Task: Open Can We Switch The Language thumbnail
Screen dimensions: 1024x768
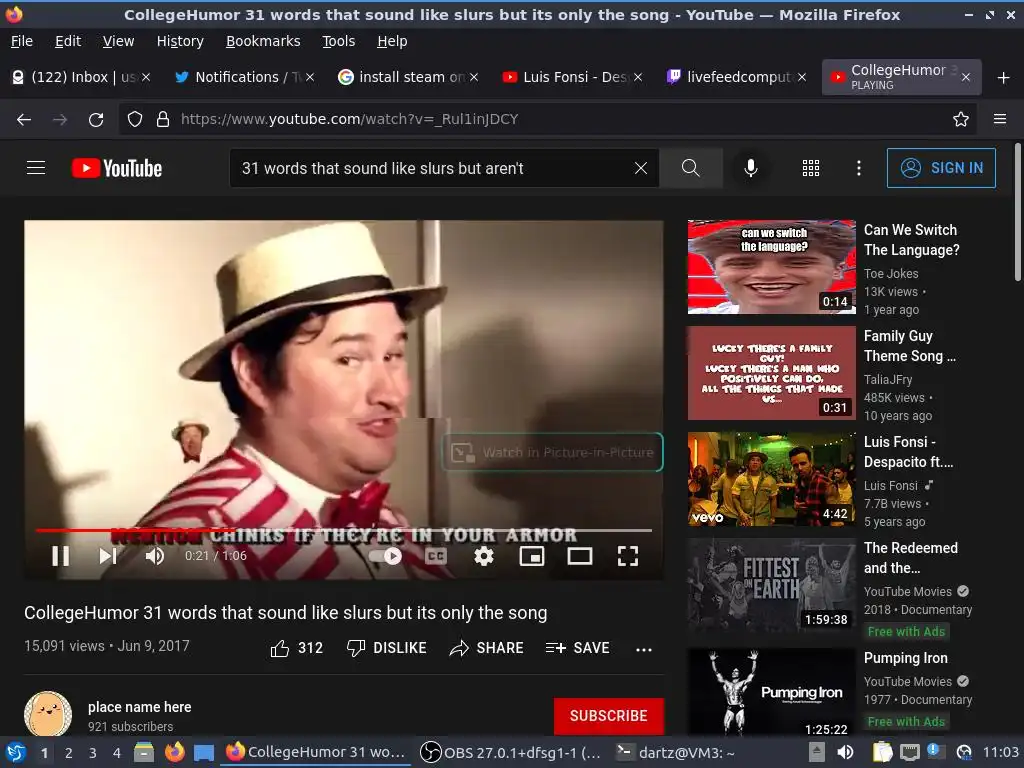Action: point(771,266)
